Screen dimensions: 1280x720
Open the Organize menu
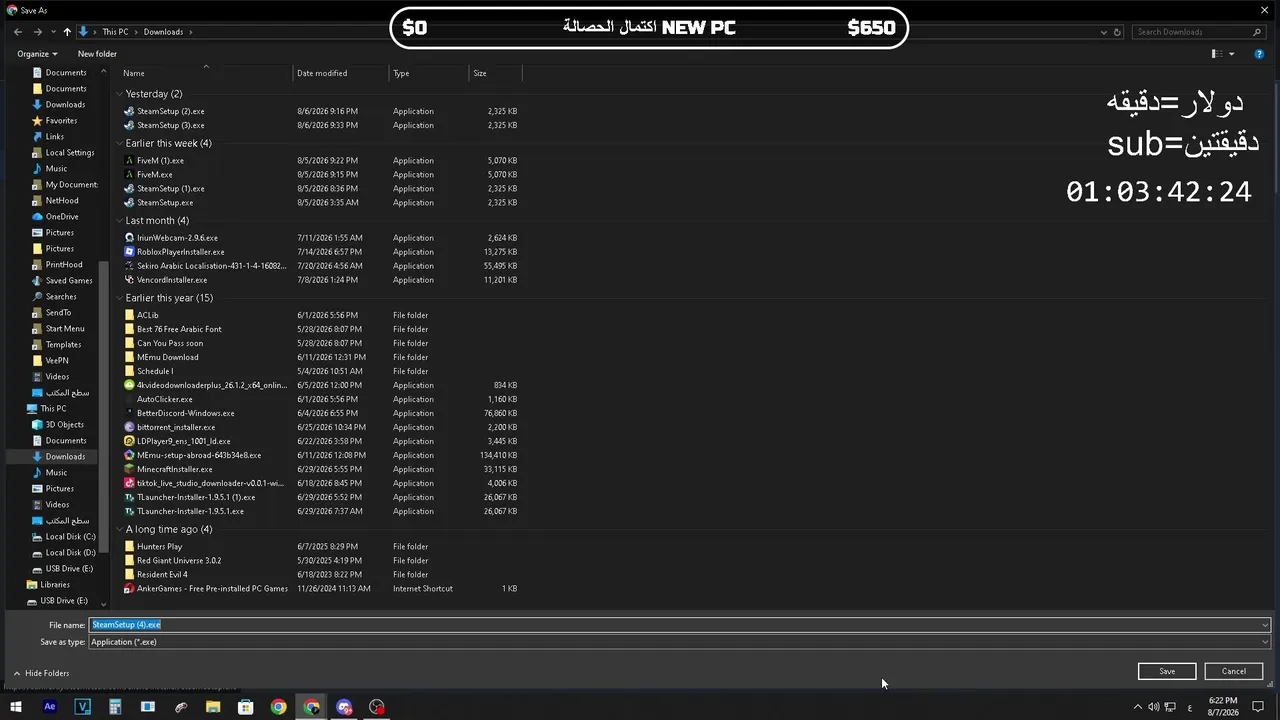(x=37, y=54)
